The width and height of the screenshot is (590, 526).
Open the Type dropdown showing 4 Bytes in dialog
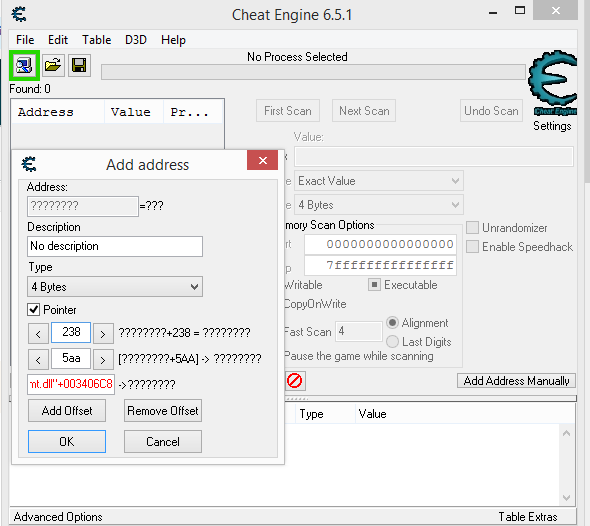(x=115, y=287)
